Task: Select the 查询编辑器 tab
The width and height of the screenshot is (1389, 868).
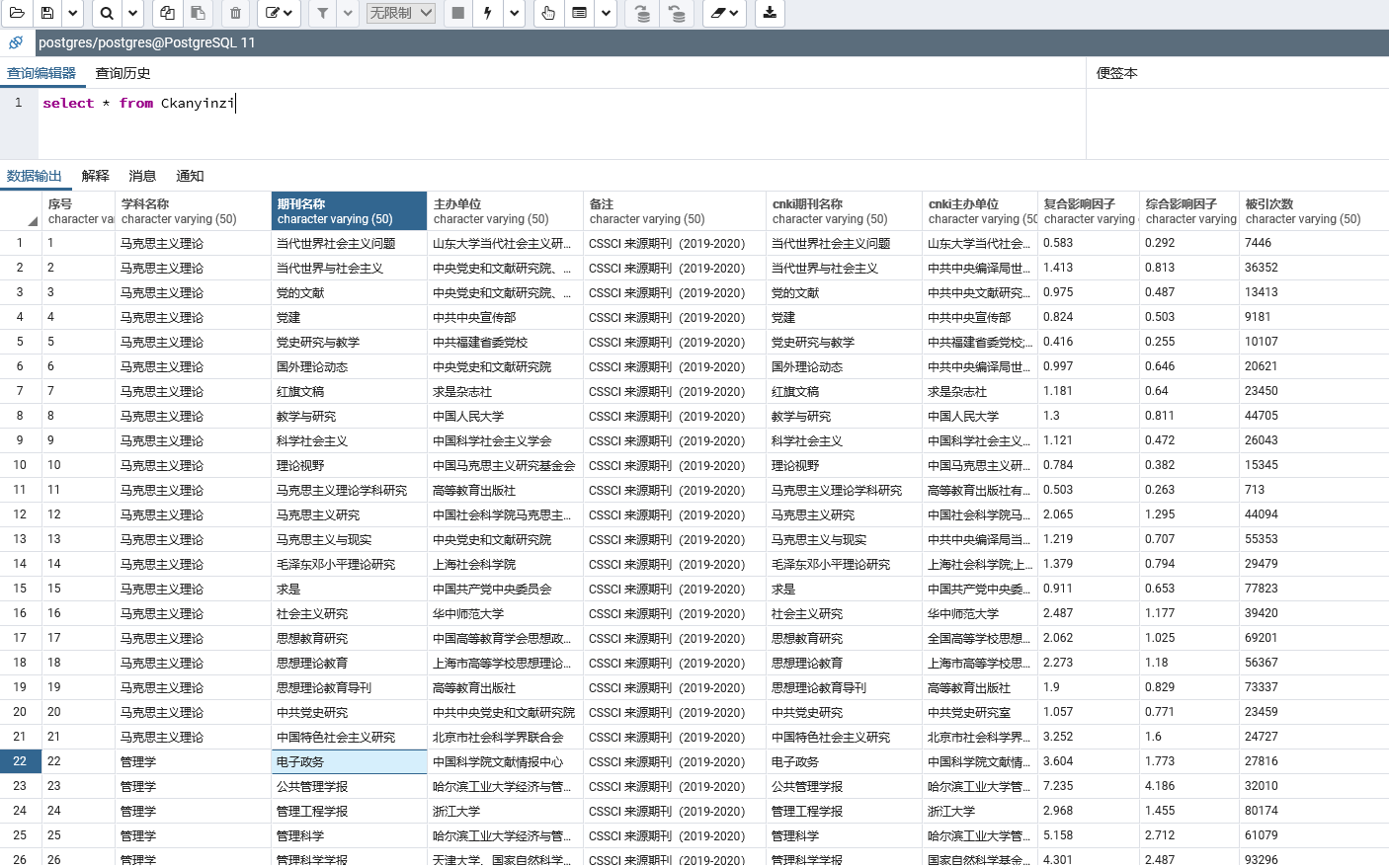Action: (x=41, y=73)
